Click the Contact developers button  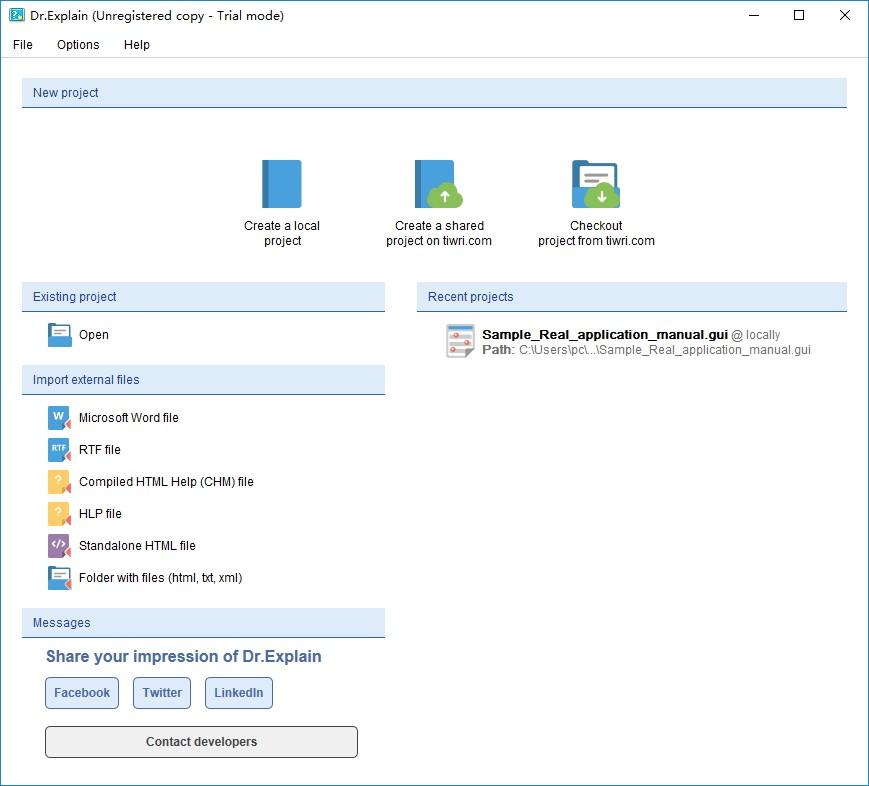point(201,742)
